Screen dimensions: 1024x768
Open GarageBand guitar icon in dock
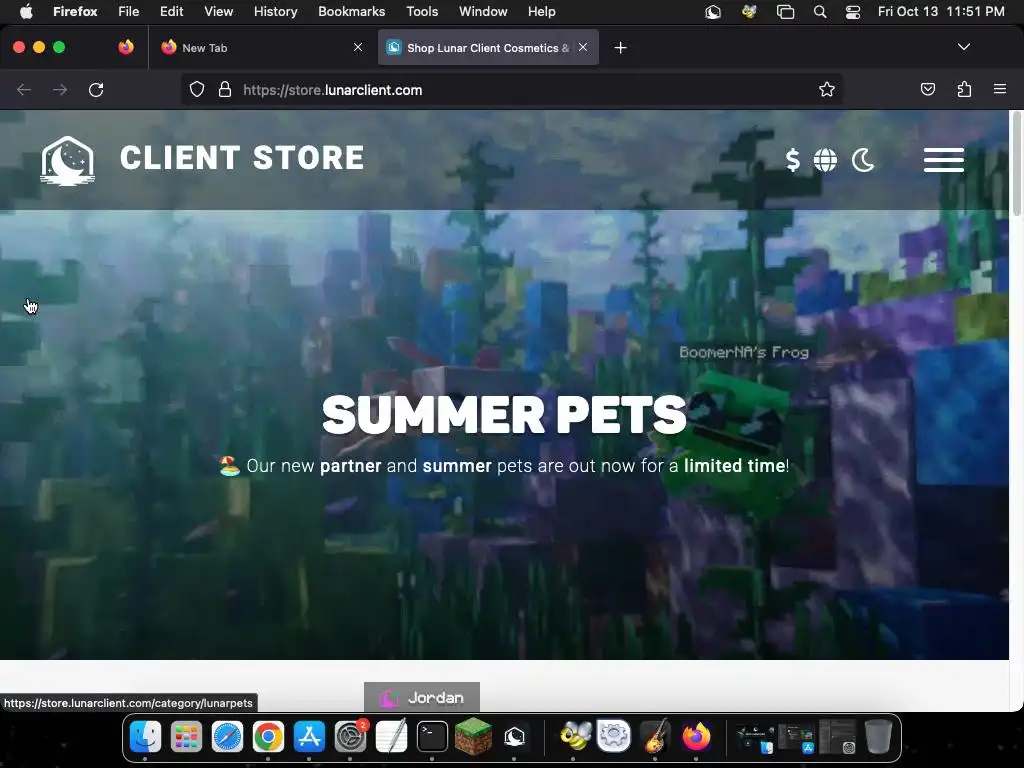655,737
